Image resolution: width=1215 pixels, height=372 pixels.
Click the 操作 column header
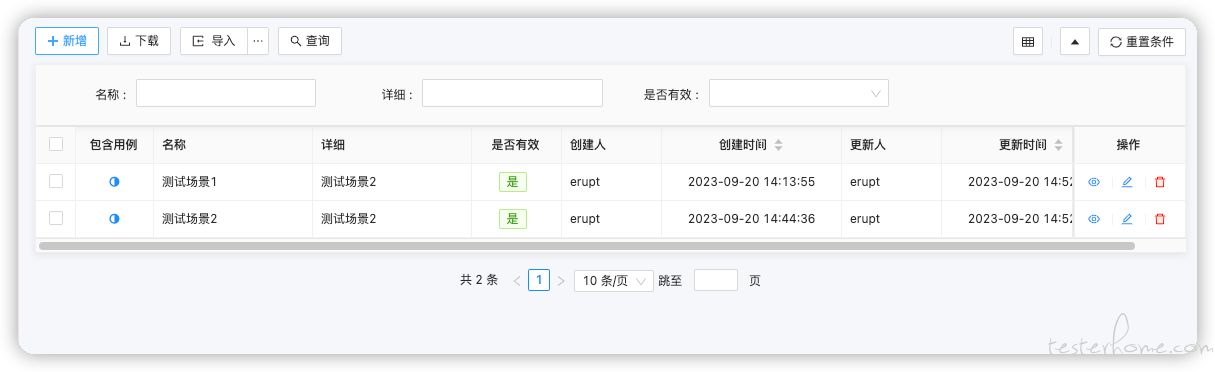1128,145
